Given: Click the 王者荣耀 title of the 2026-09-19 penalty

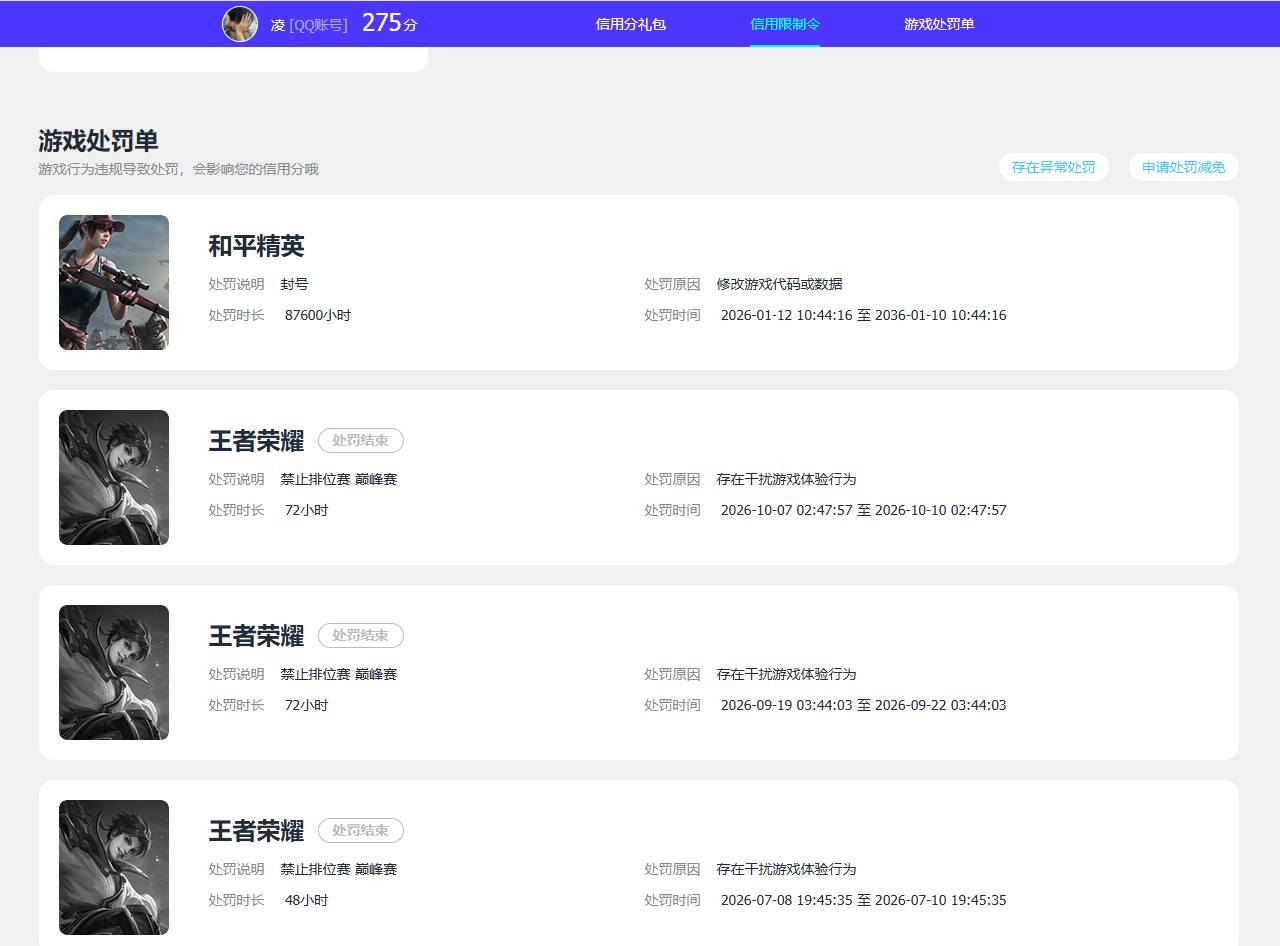Looking at the screenshot, I should [x=256, y=636].
